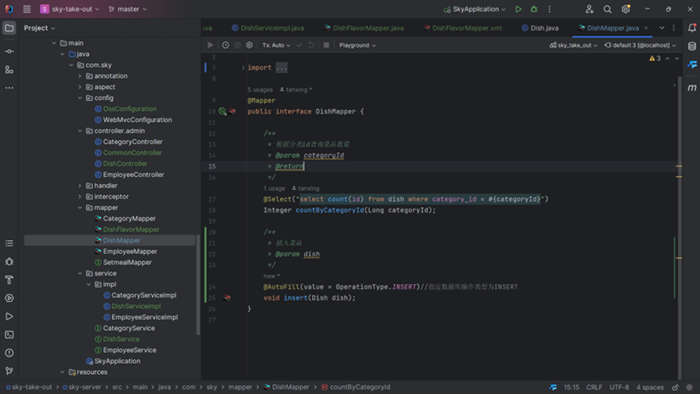Viewport: 700px width, 394px height.
Task: Open SkyApplication in project tree
Action: (117, 361)
